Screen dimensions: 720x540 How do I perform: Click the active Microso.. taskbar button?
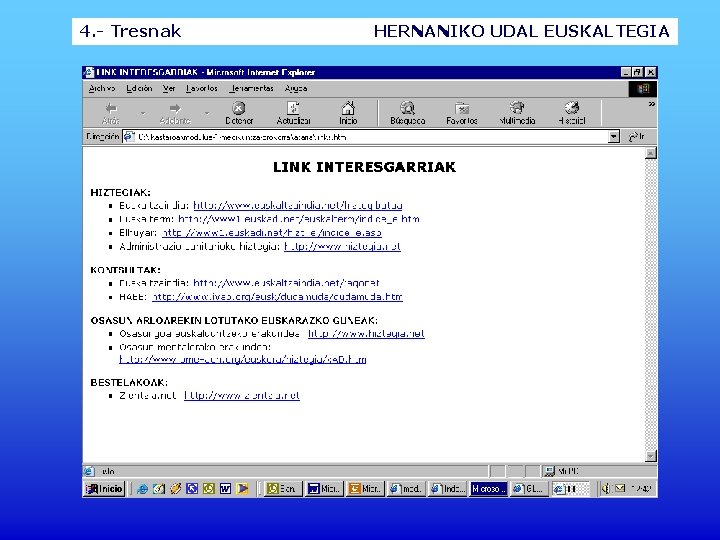coord(489,489)
